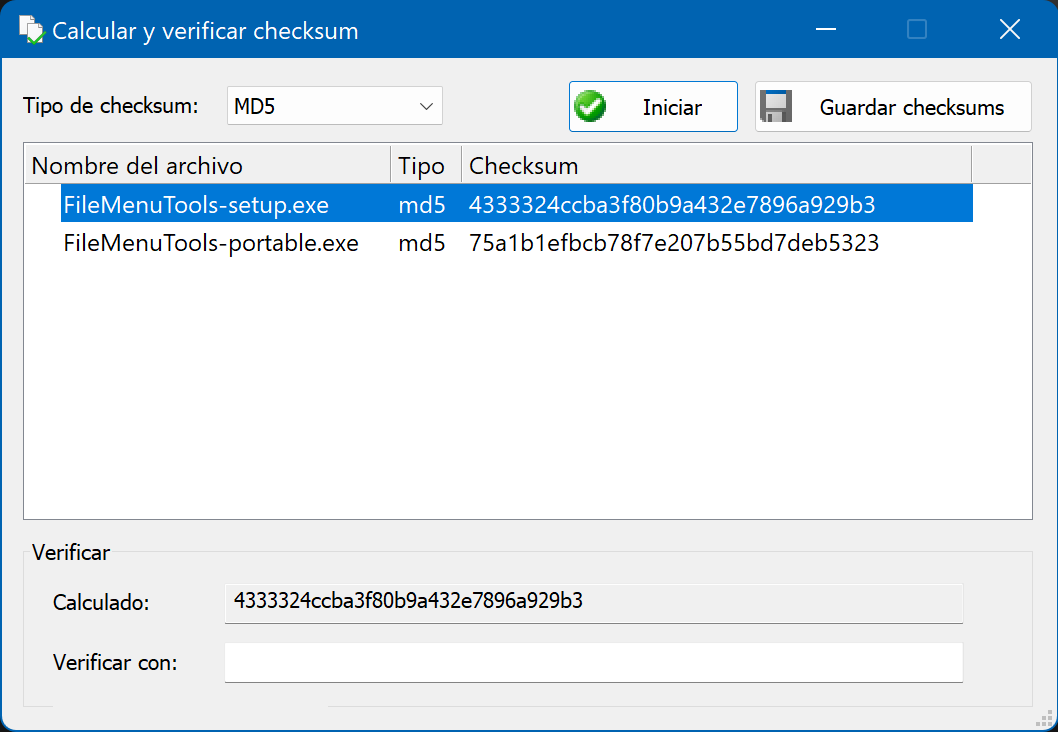Click the Calculado checksum field
1058x732 pixels.
[594, 603]
